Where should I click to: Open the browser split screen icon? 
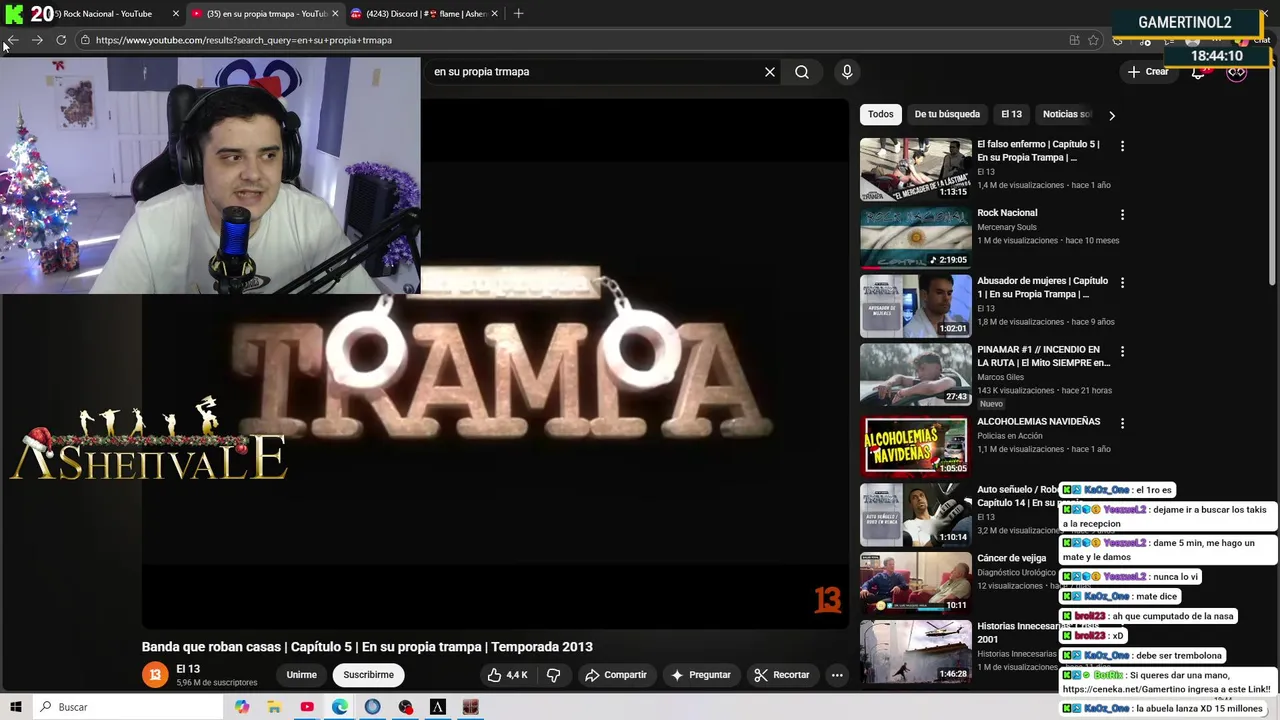[x=1074, y=40]
